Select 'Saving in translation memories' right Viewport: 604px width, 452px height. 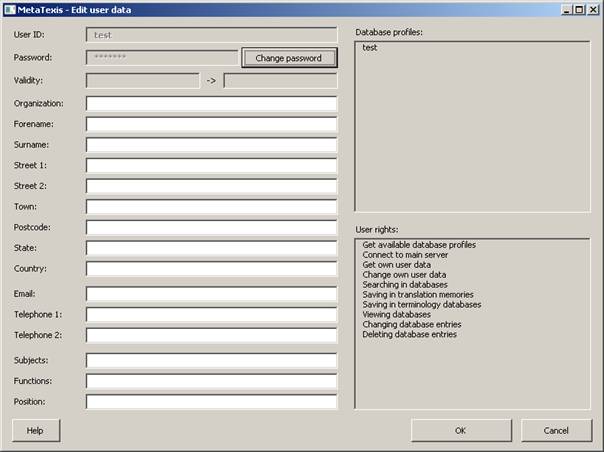(418, 294)
